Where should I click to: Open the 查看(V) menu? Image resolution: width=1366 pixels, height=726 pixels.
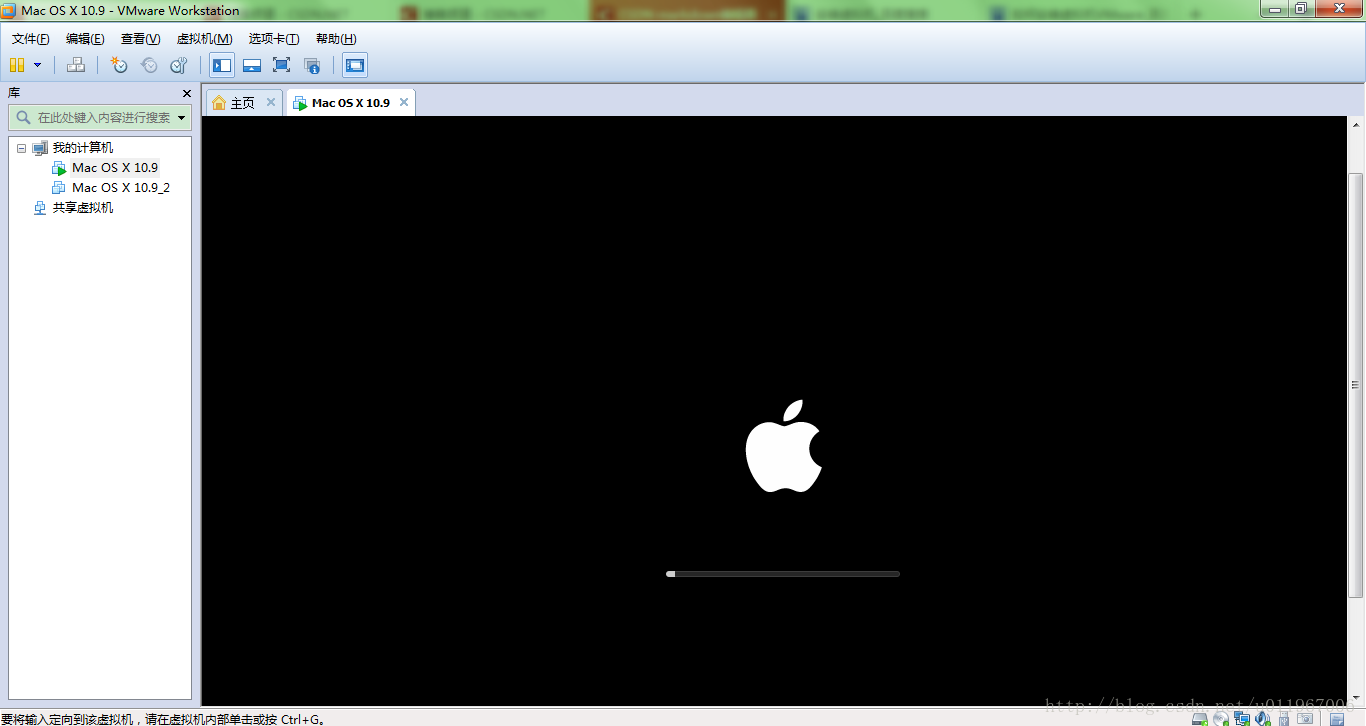click(140, 39)
